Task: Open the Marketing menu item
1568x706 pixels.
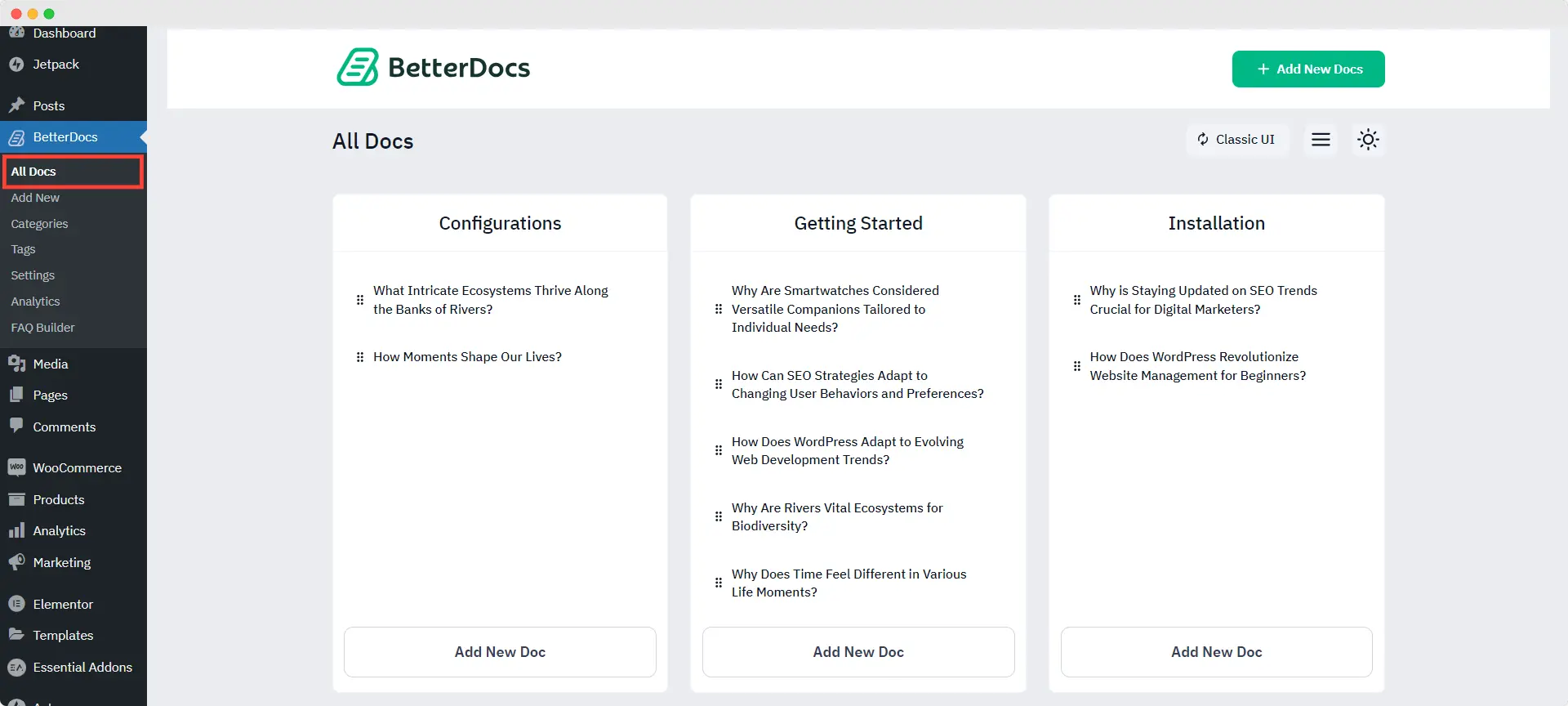Action: click(x=62, y=563)
